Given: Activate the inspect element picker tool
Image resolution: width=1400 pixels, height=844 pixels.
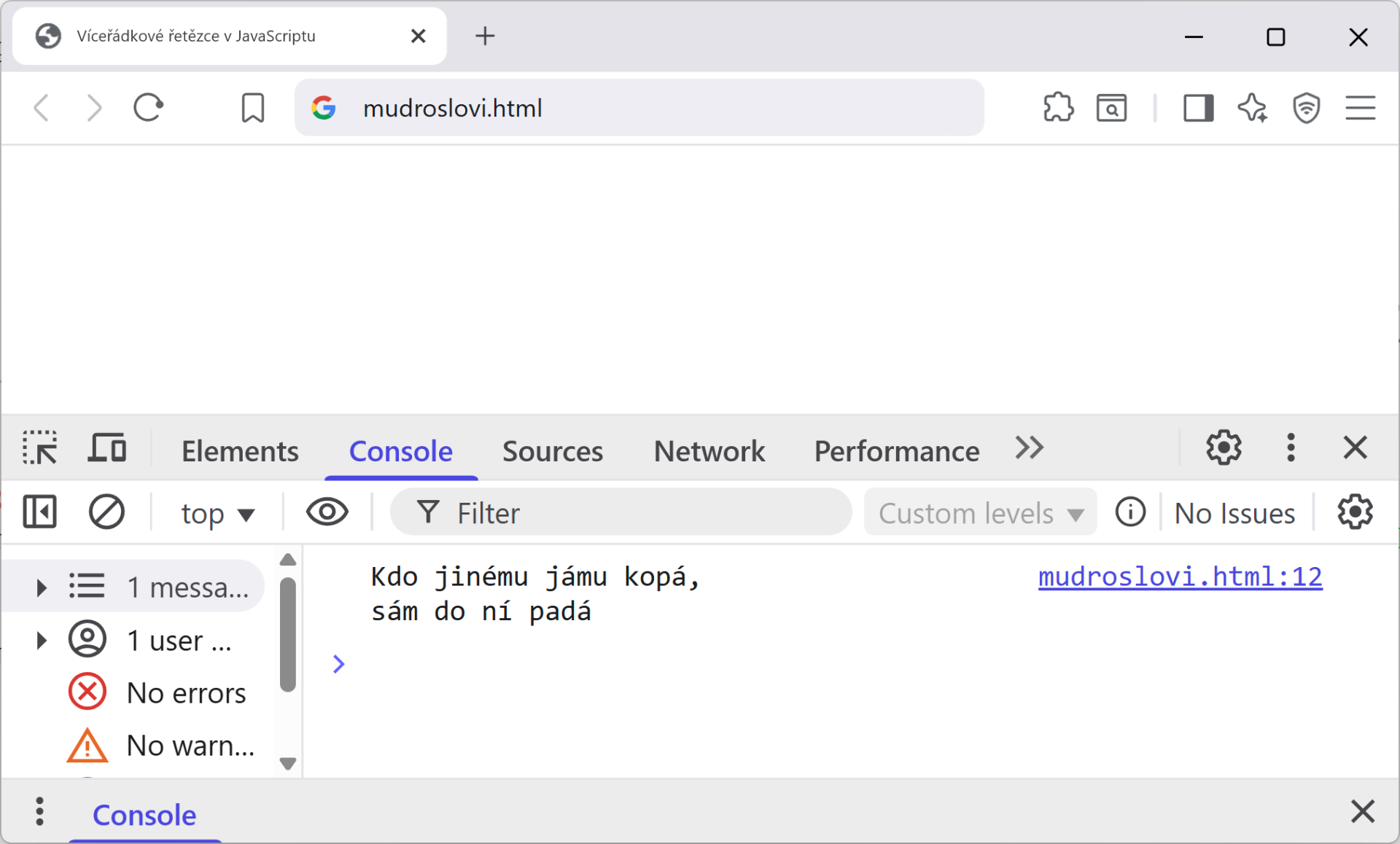Looking at the screenshot, I should tap(40, 448).
